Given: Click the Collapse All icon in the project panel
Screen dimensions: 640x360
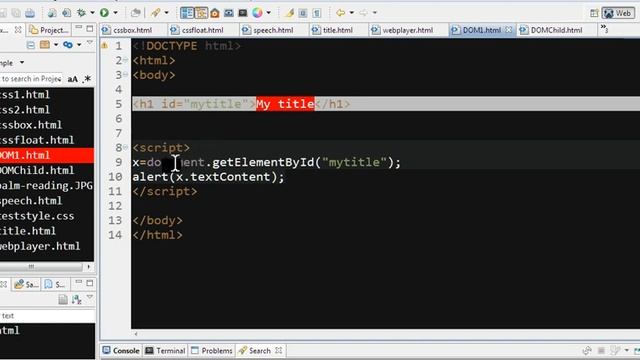Looking at the screenshot, I should pos(30,44).
